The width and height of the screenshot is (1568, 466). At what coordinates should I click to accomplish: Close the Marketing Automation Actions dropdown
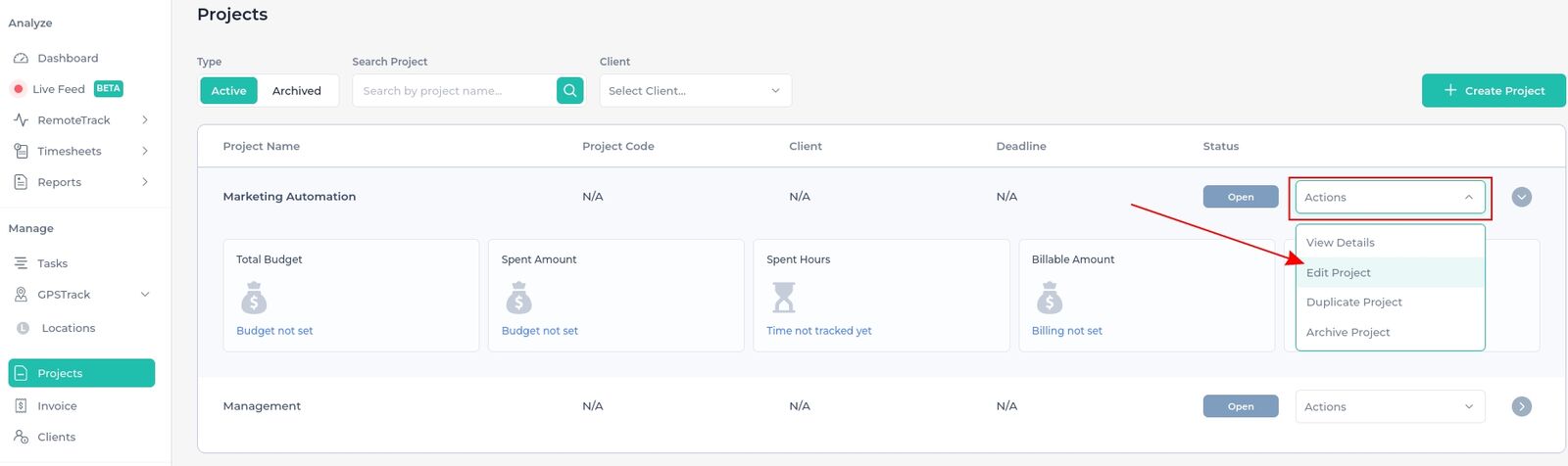pyautogui.click(x=1390, y=197)
